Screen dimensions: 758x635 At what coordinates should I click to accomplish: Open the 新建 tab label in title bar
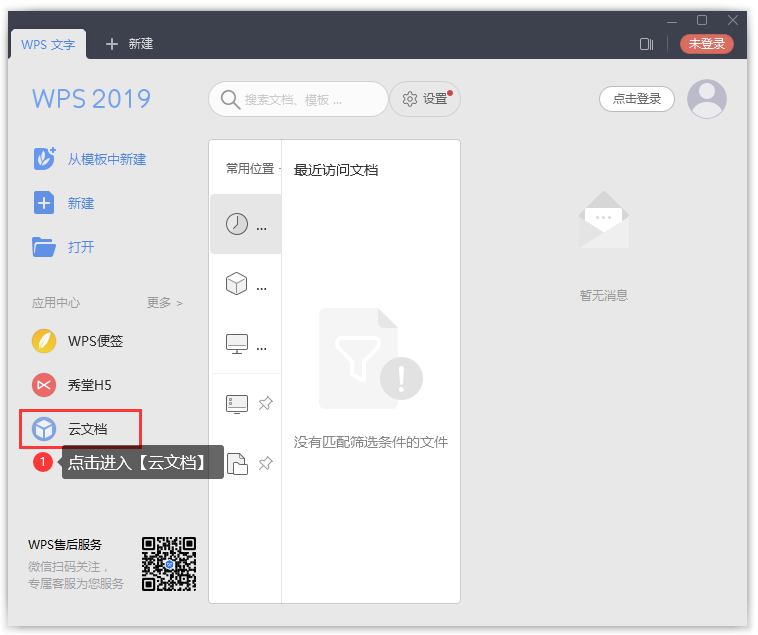click(x=141, y=44)
